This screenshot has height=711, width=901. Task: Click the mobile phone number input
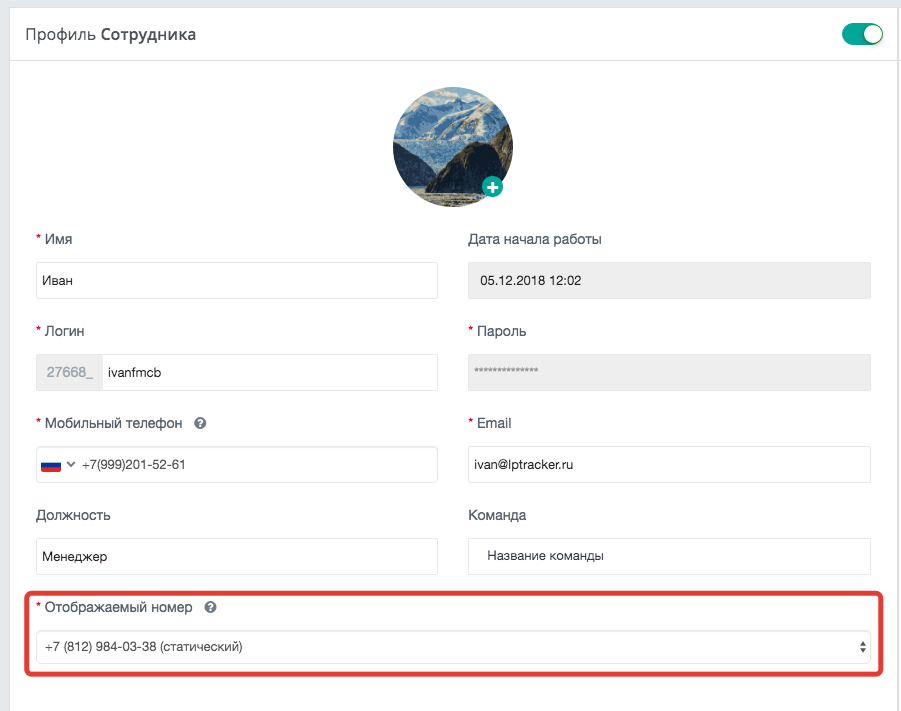pyautogui.click(x=257, y=464)
